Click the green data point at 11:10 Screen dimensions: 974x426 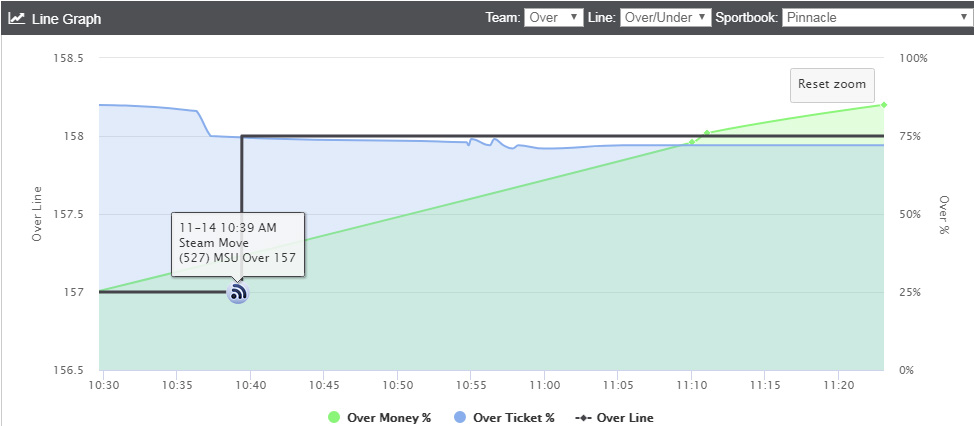(x=691, y=142)
